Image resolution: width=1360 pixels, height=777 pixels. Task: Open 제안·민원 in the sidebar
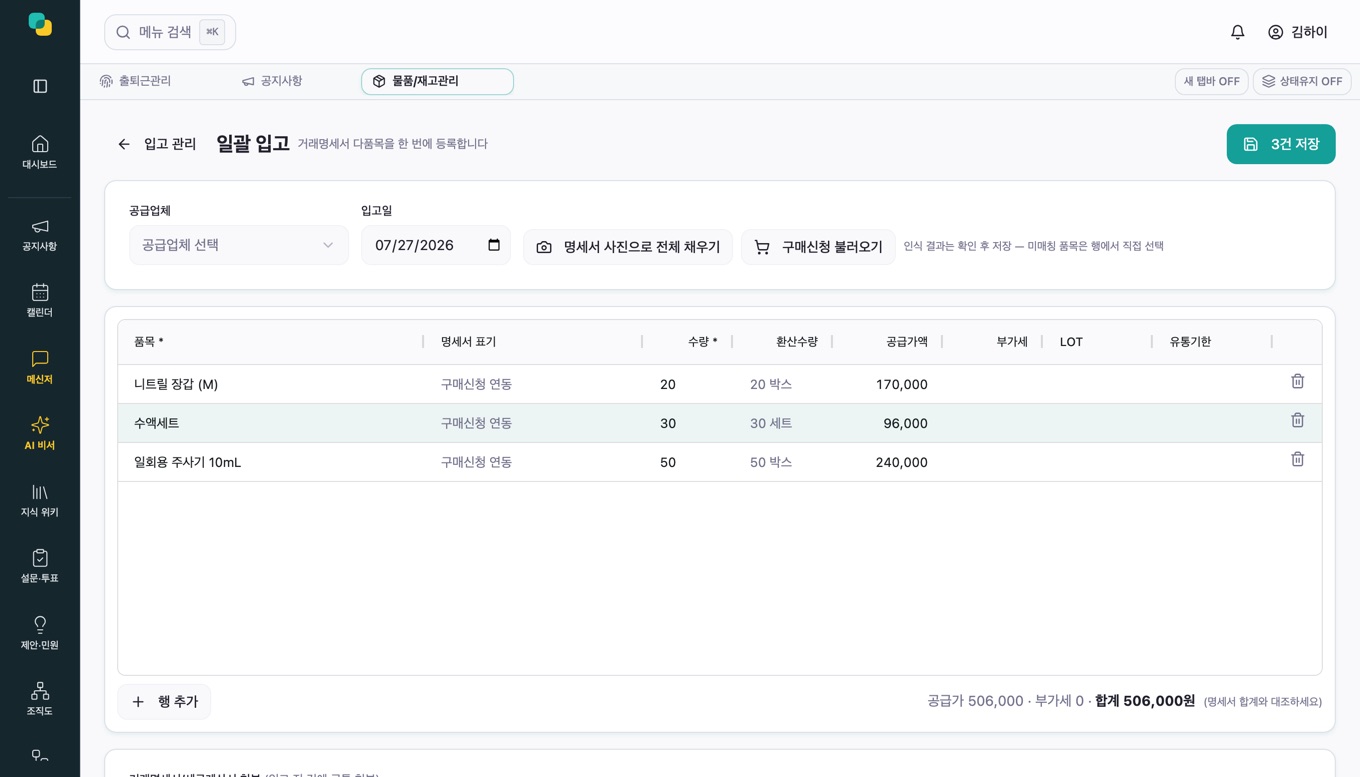pyautogui.click(x=40, y=634)
